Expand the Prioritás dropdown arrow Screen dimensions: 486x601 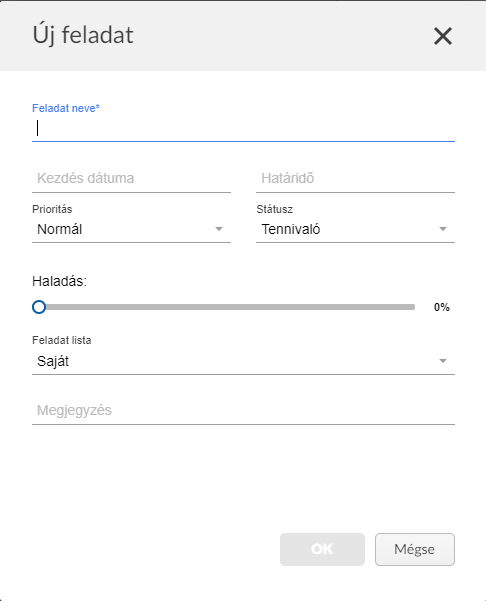(x=219, y=229)
